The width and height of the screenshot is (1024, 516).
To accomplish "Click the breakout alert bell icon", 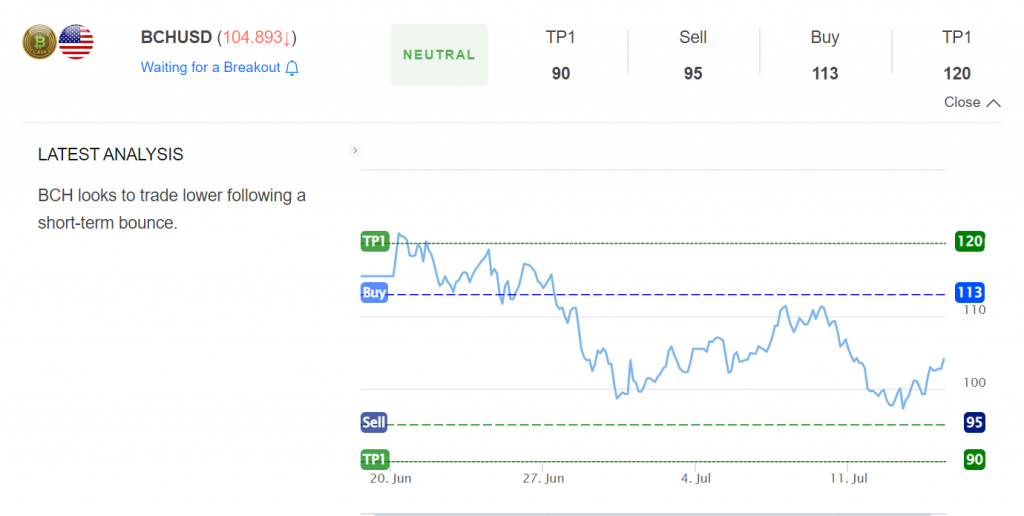I will (292, 68).
